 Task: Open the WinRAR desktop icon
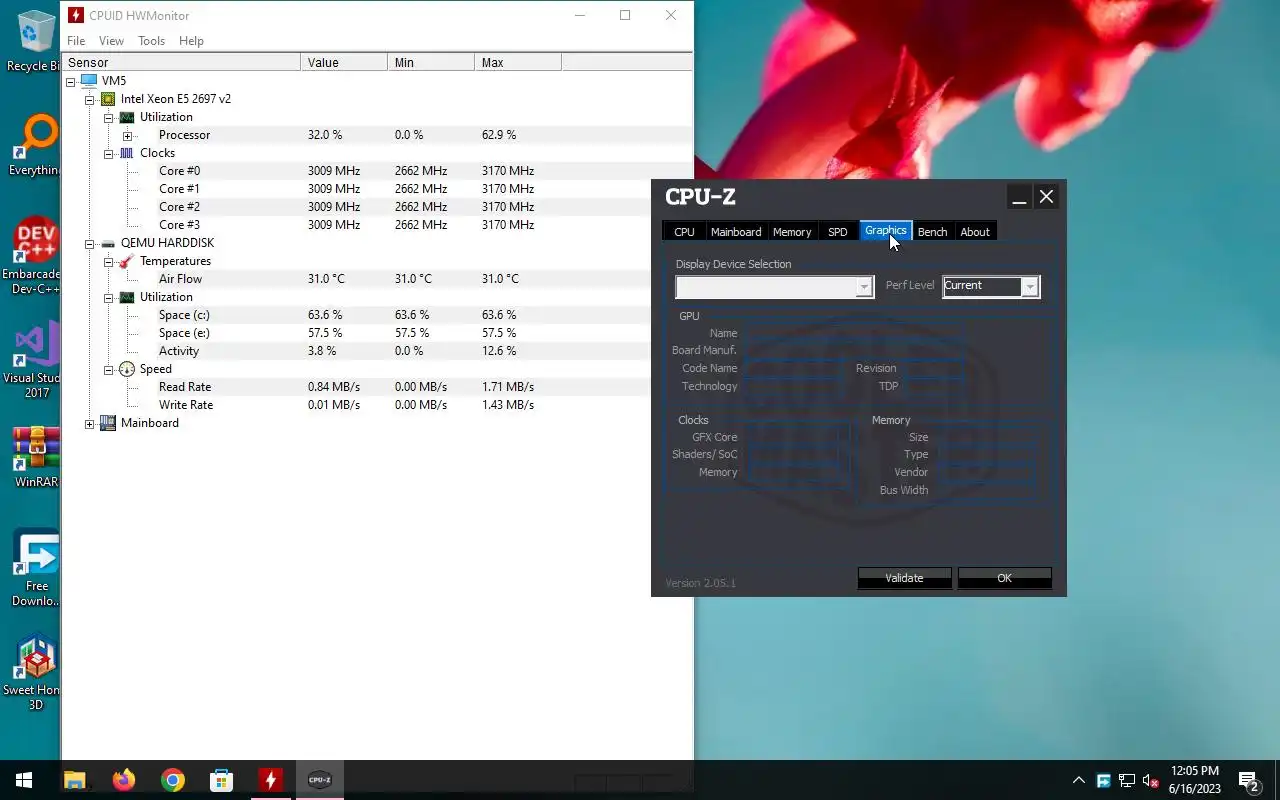click(36, 457)
